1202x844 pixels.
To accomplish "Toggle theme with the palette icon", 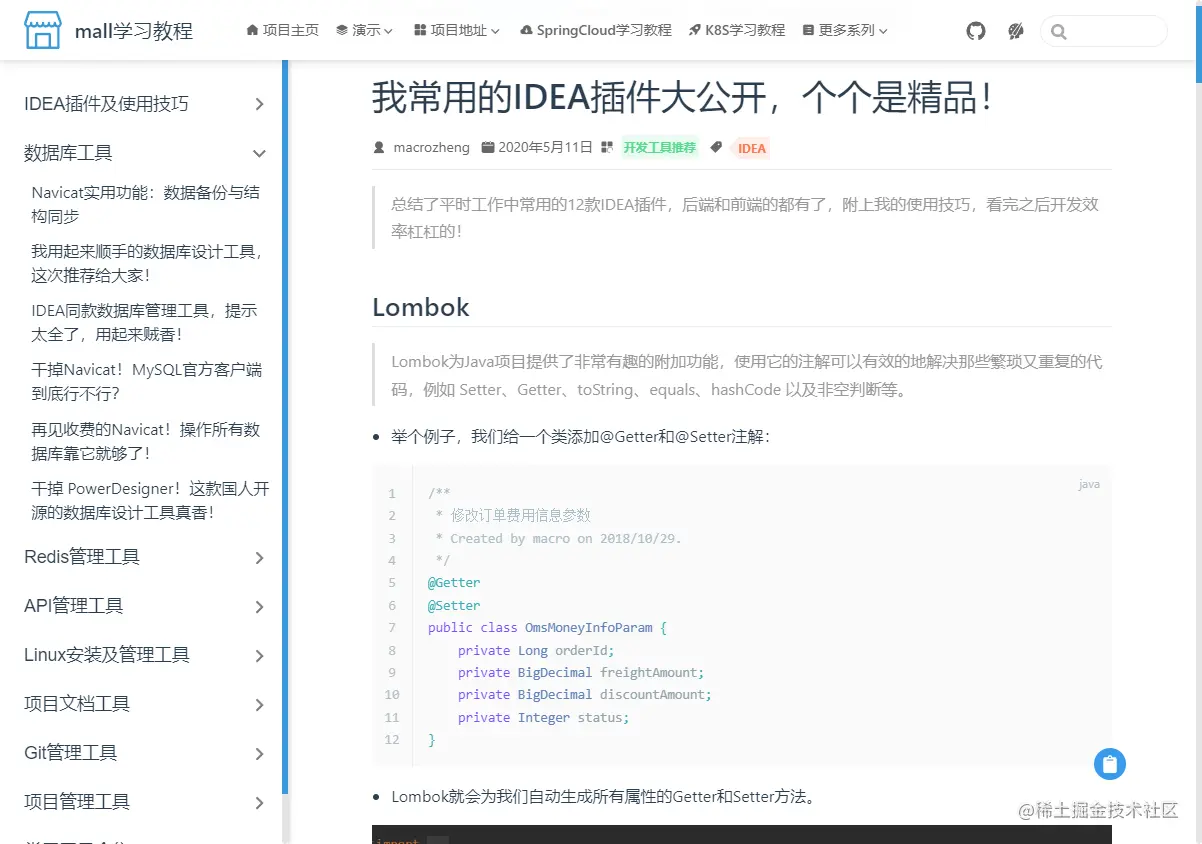I will pyautogui.click(x=1016, y=31).
